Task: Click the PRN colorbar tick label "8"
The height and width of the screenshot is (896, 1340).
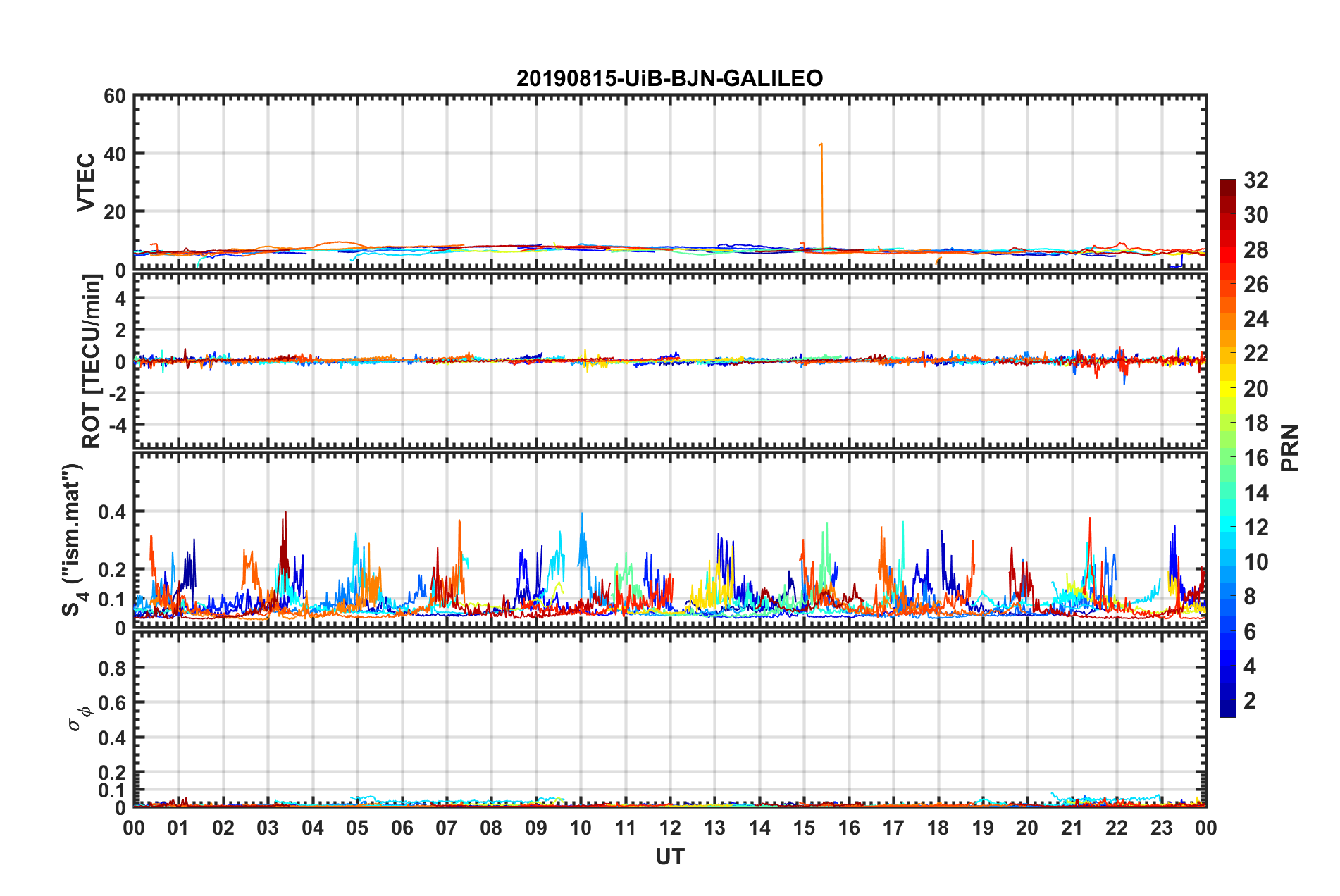Action: point(1250,597)
